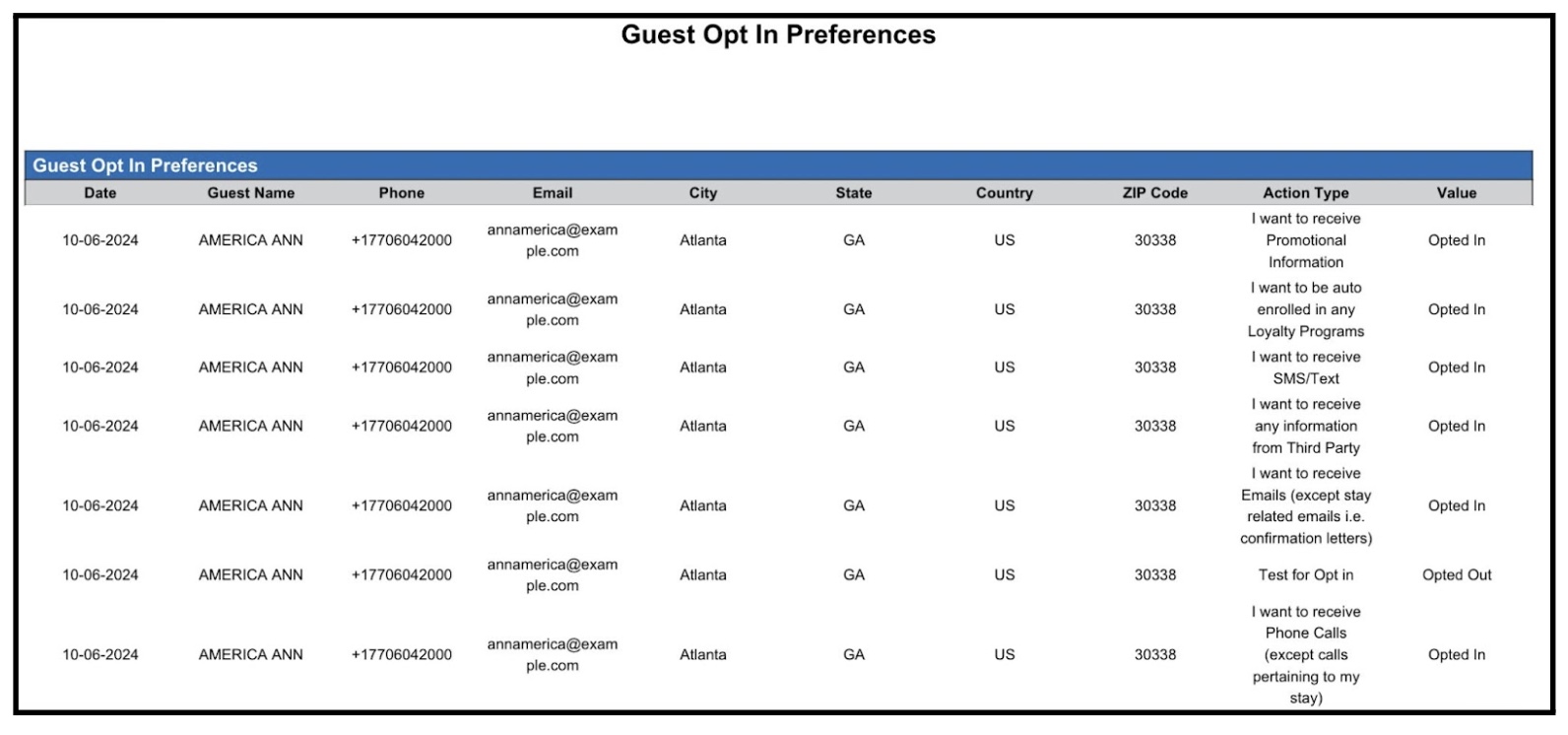Select the receive SMS/Text action cell
This screenshot has width=1568, height=735.
click(1306, 367)
